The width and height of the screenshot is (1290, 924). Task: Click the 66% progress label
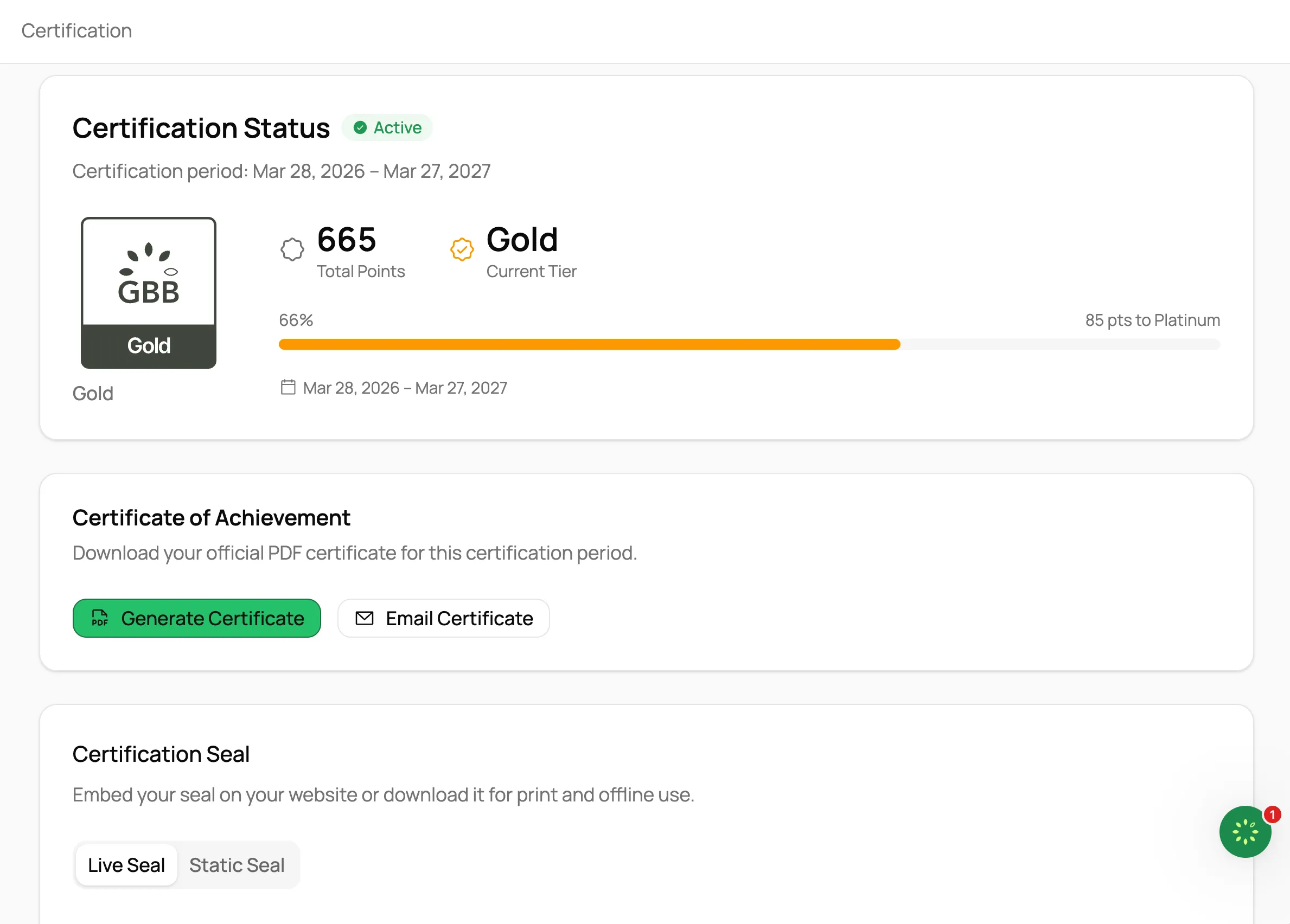296,320
